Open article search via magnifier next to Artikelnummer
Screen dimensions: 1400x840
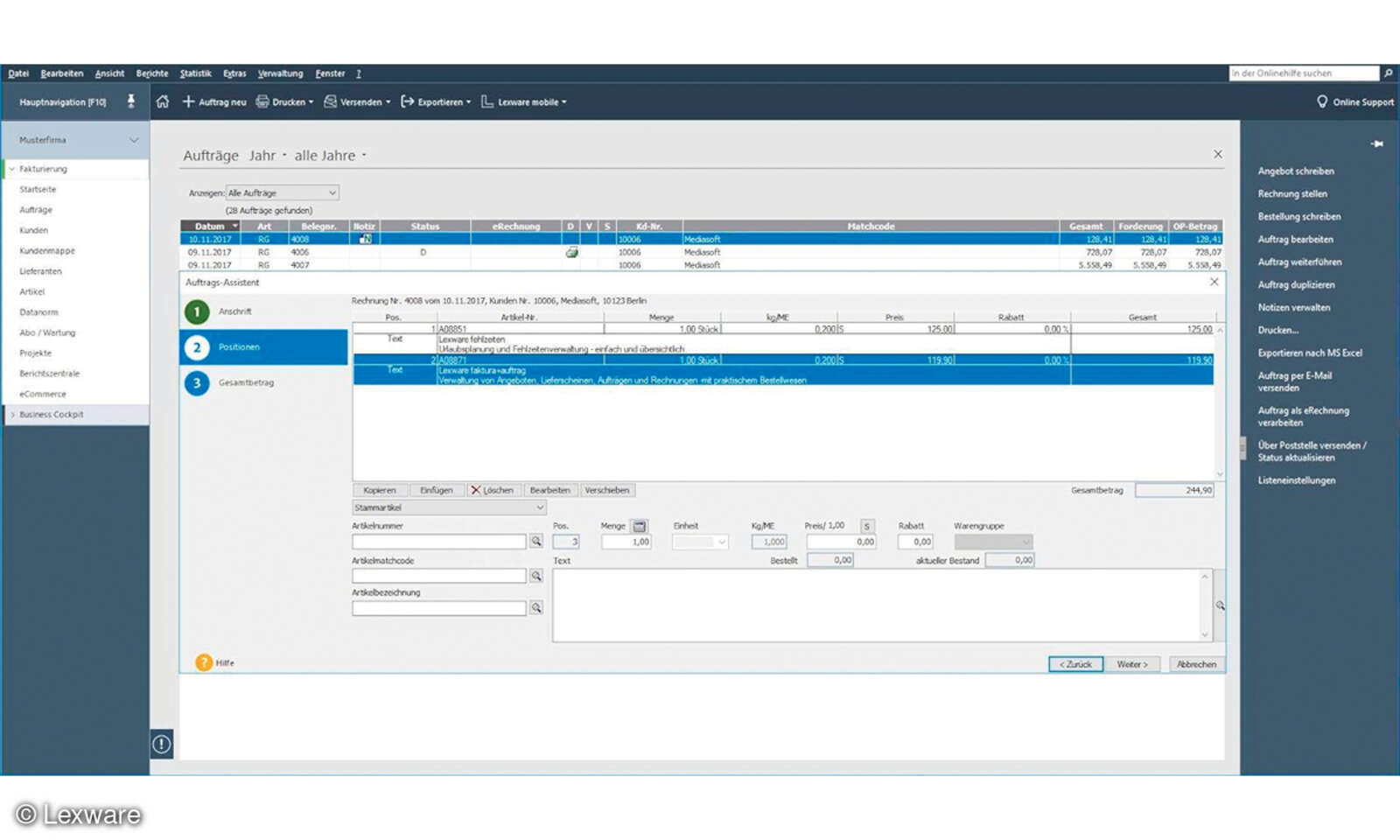[536, 542]
